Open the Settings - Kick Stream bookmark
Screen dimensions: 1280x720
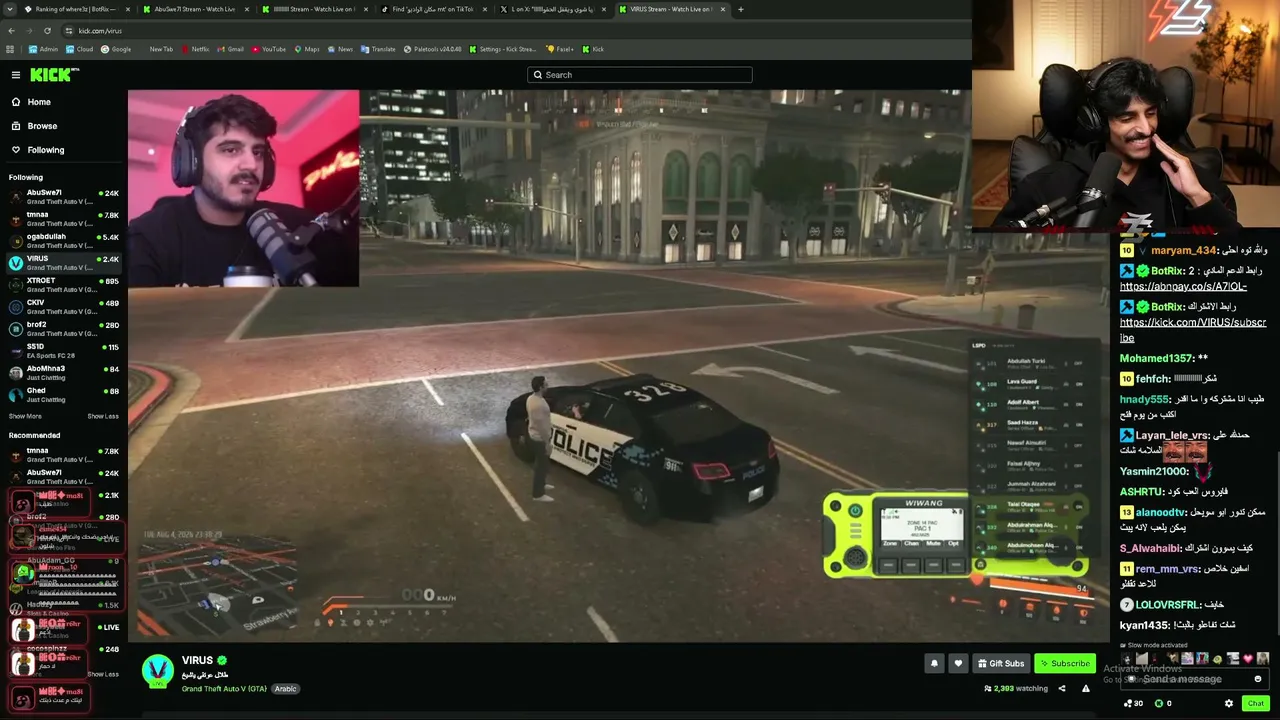pyautogui.click(x=503, y=49)
